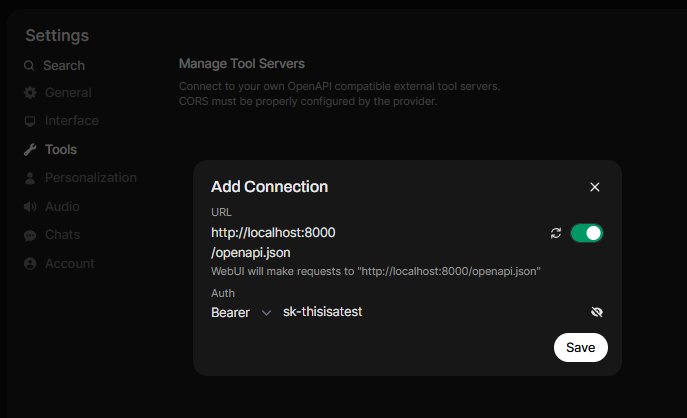The width and height of the screenshot is (687, 418).
Task: Save the new connection
Action: click(581, 347)
